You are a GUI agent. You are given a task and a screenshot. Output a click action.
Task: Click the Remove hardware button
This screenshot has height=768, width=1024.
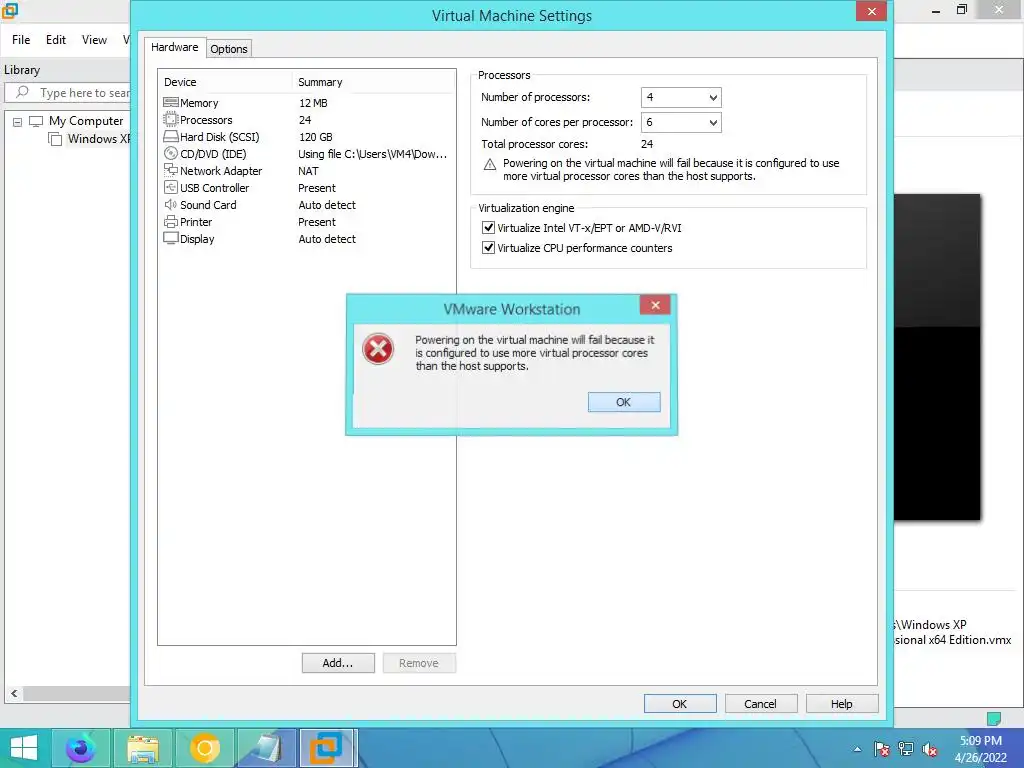click(x=419, y=663)
